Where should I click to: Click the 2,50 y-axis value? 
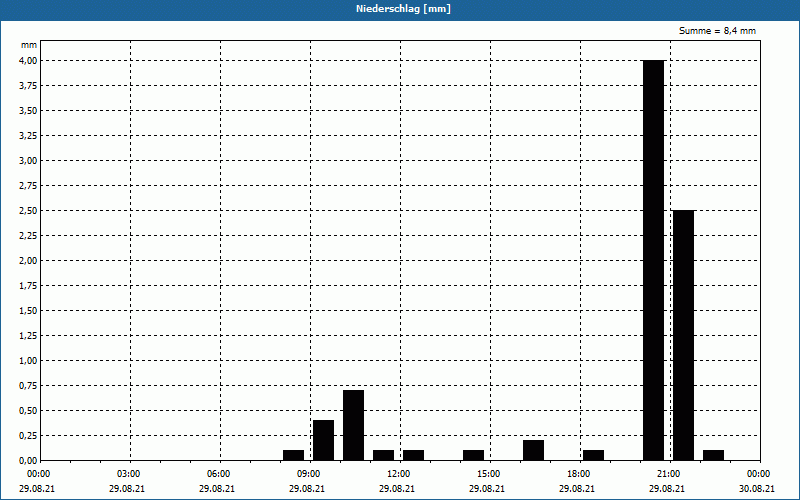pyautogui.click(x=28, y=211)
